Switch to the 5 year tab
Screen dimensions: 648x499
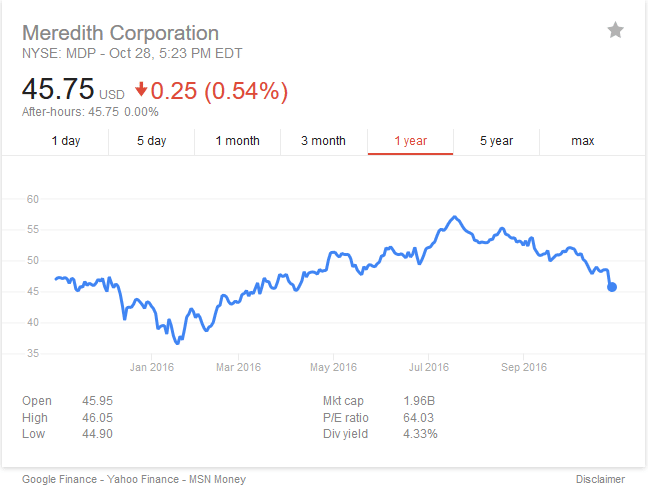click(x=496, y=141)
